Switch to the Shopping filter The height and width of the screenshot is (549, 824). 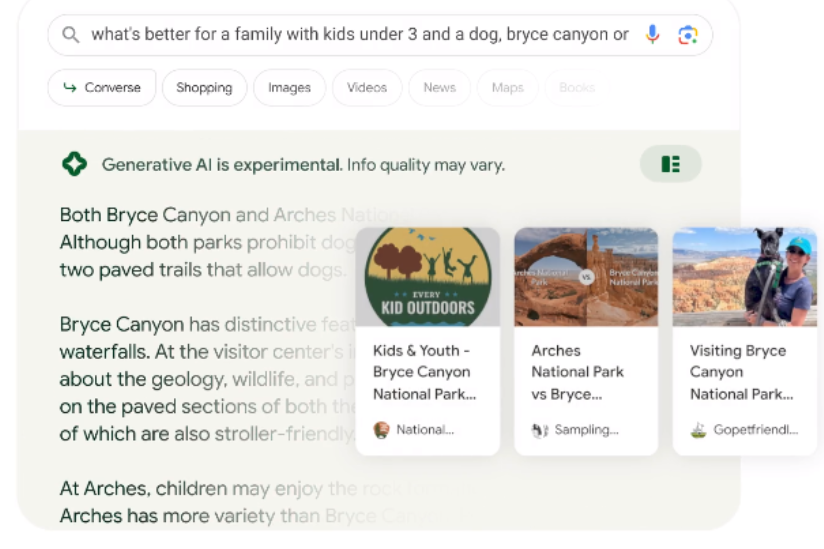click(x=204, y=88)
